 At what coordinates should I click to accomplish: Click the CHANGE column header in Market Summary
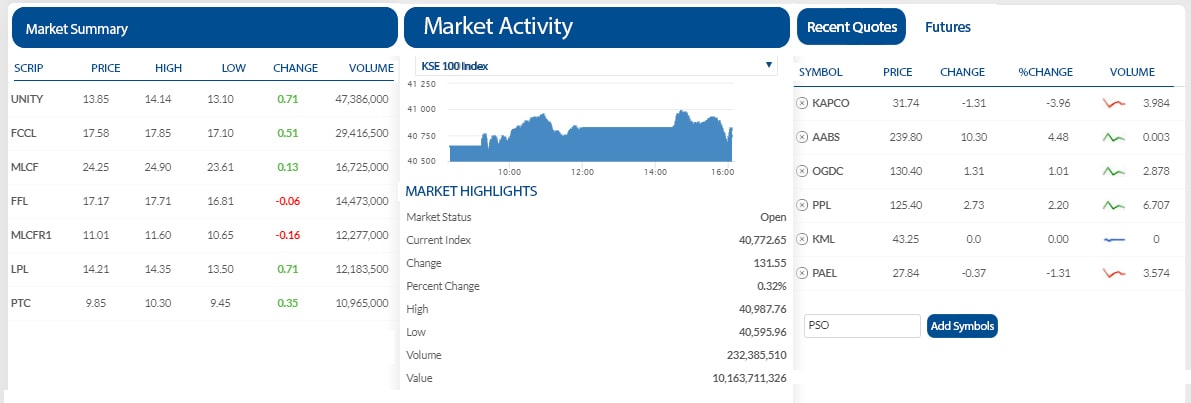(295, 68)
